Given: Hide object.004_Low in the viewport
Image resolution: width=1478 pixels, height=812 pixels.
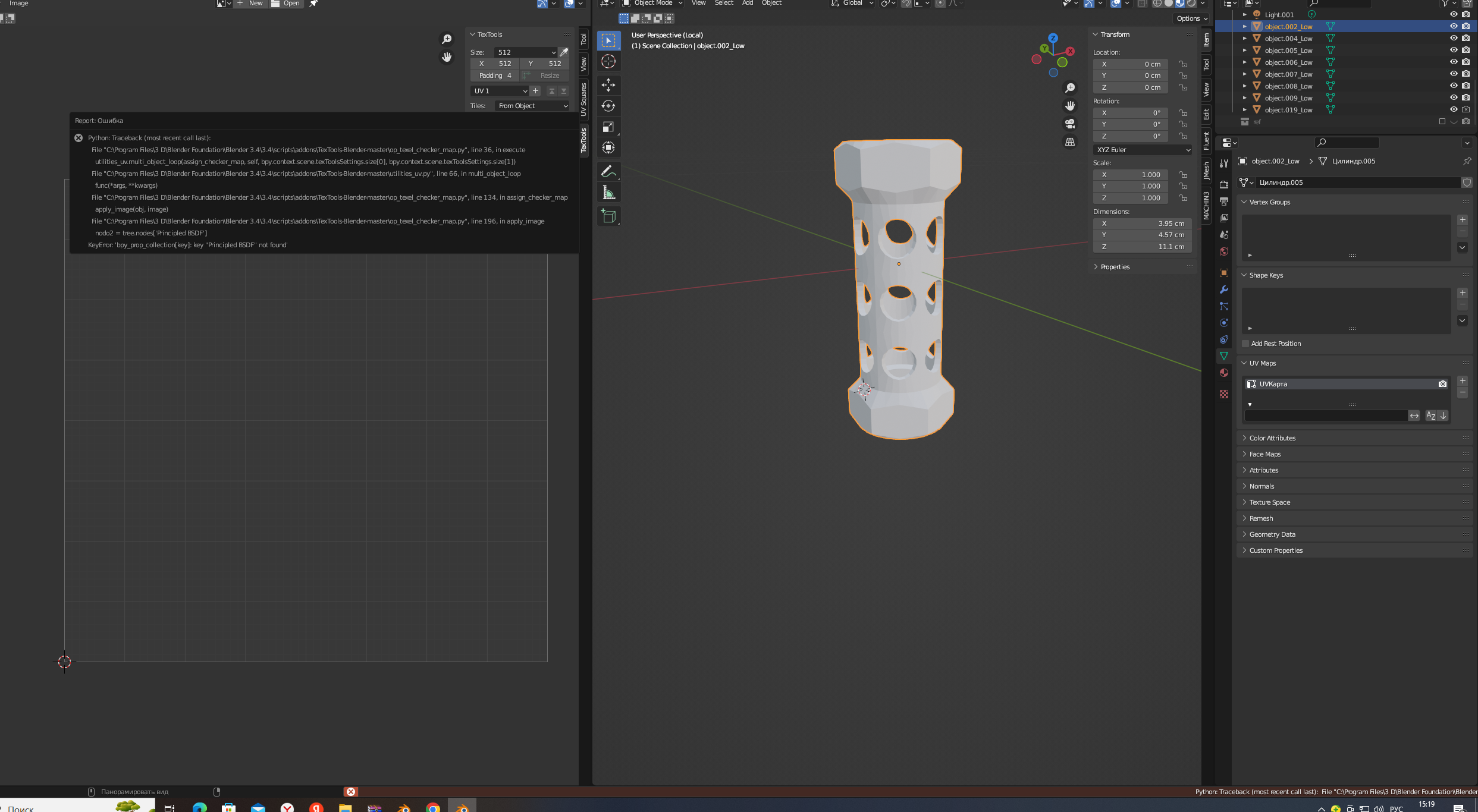Looking at the screenshot, I should 1454,38.
